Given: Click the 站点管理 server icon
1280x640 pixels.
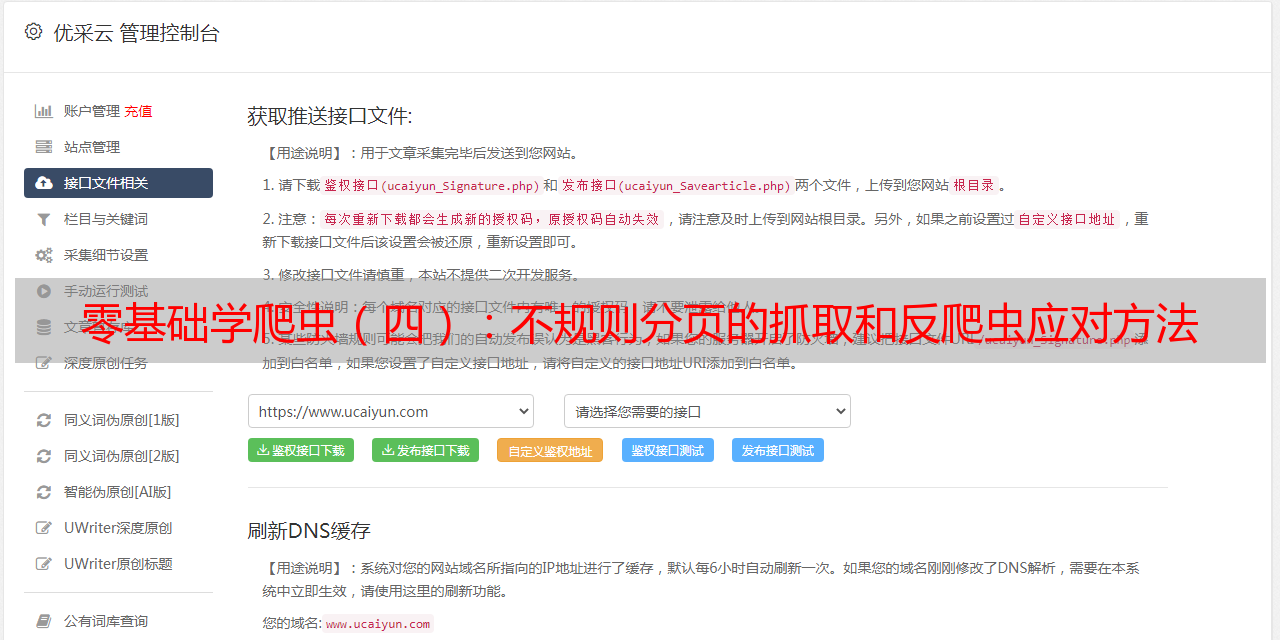Looking at the screenshot, I should pos(43,147).
